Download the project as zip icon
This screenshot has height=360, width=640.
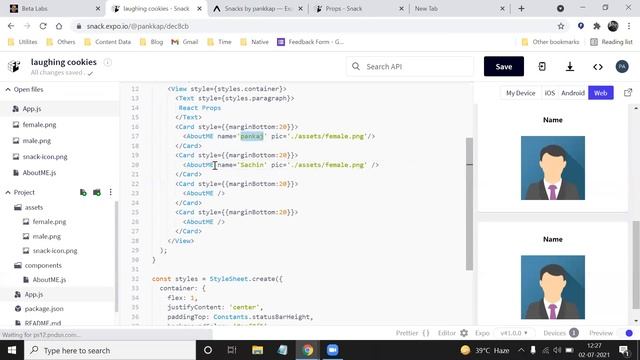570,67
